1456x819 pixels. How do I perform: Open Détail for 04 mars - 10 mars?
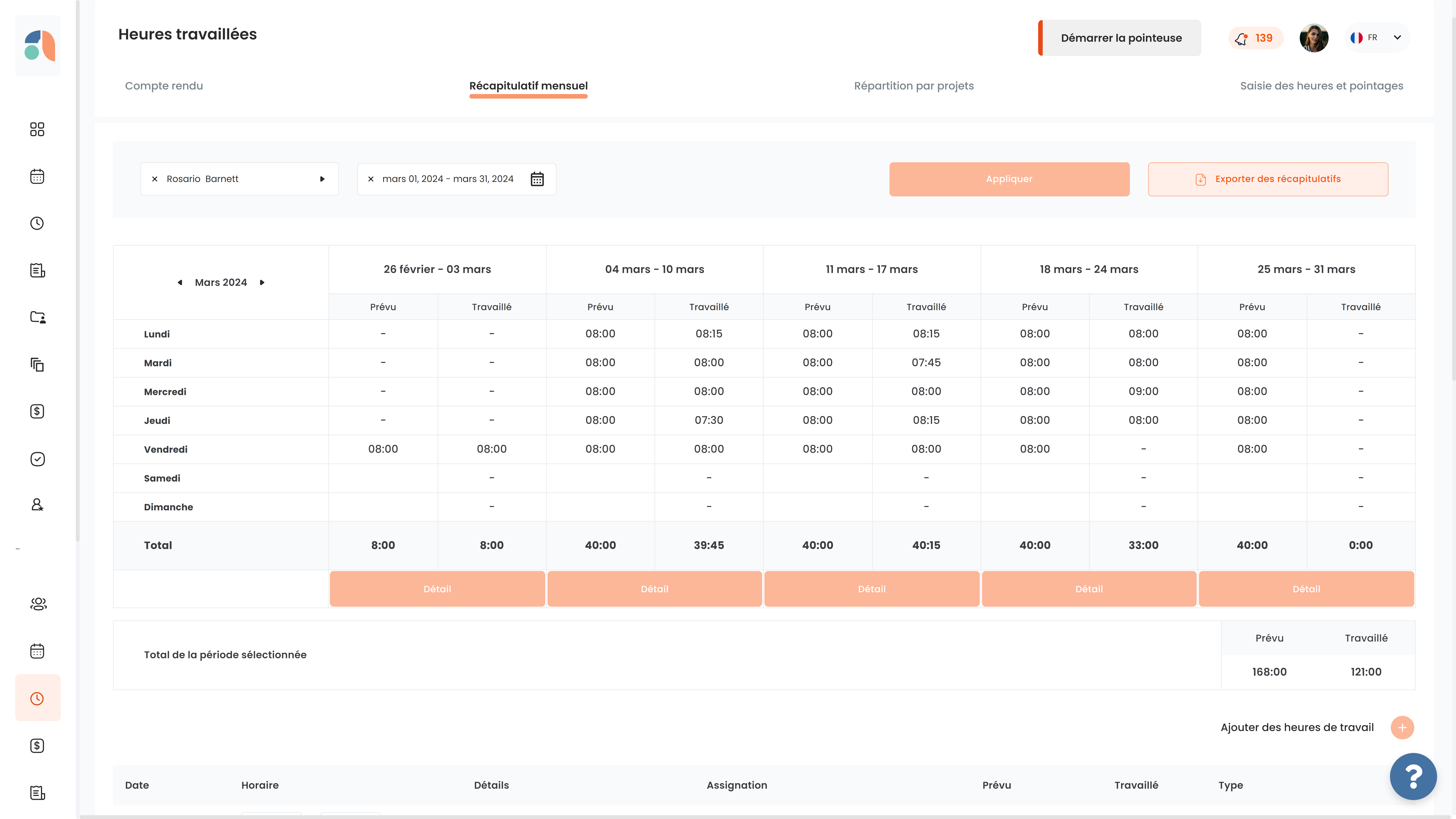click(654, 589)
